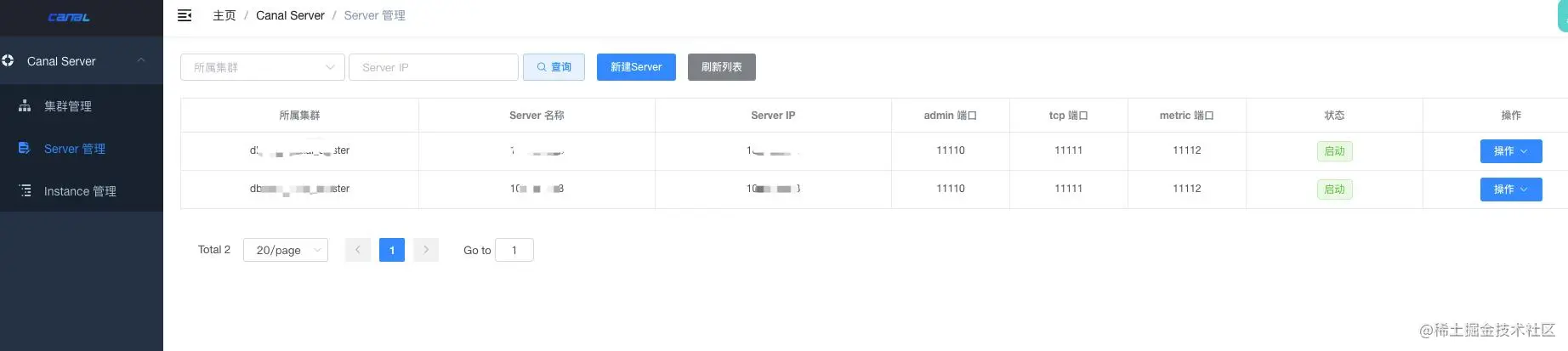Collapse the Canal Server submenu
Screen dimensions: 1568x351
[141, 60]
